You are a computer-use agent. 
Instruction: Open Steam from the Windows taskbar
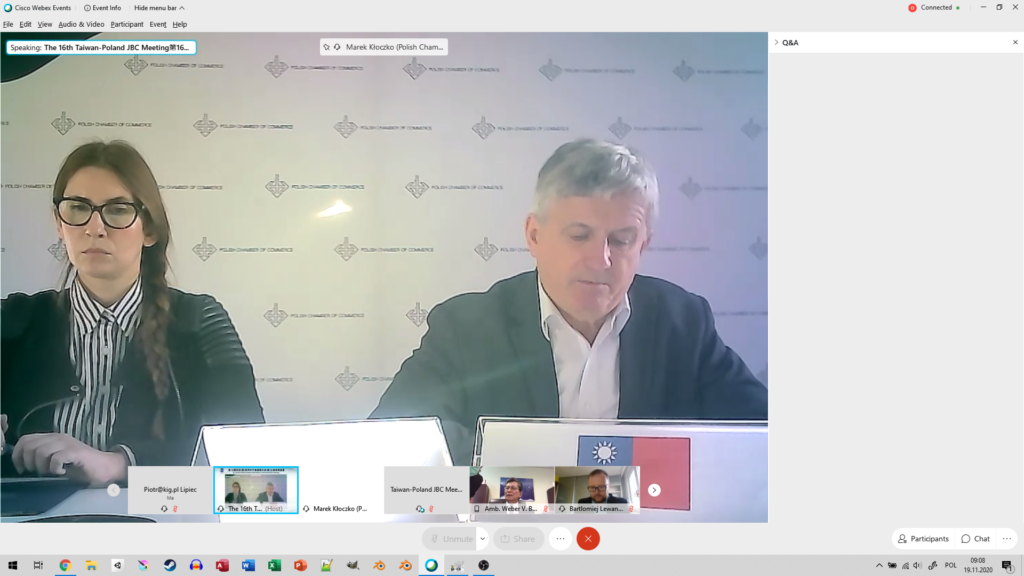tap(170, 565)
